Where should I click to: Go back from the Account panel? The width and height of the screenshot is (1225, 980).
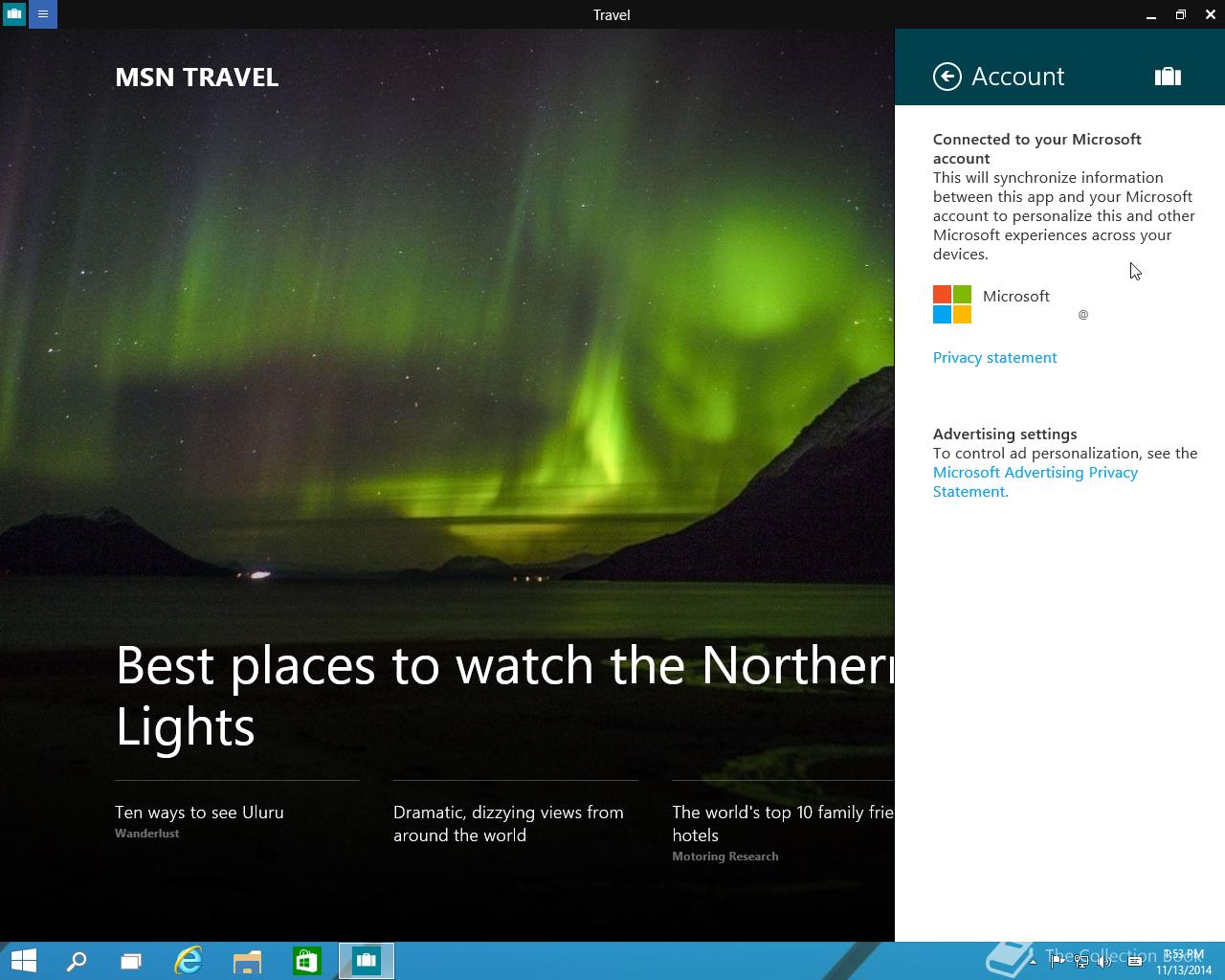click(947, 77)
